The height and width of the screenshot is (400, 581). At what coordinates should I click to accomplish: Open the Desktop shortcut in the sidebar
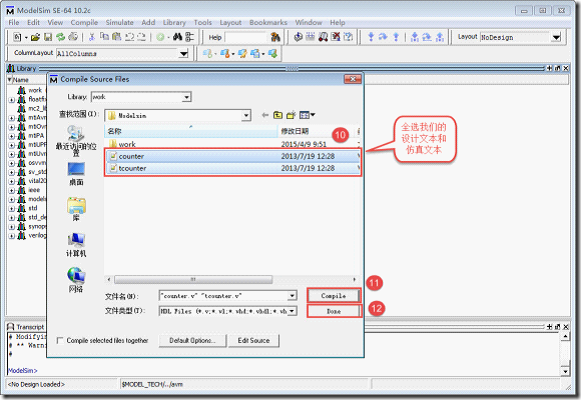(x=76, y=173)
